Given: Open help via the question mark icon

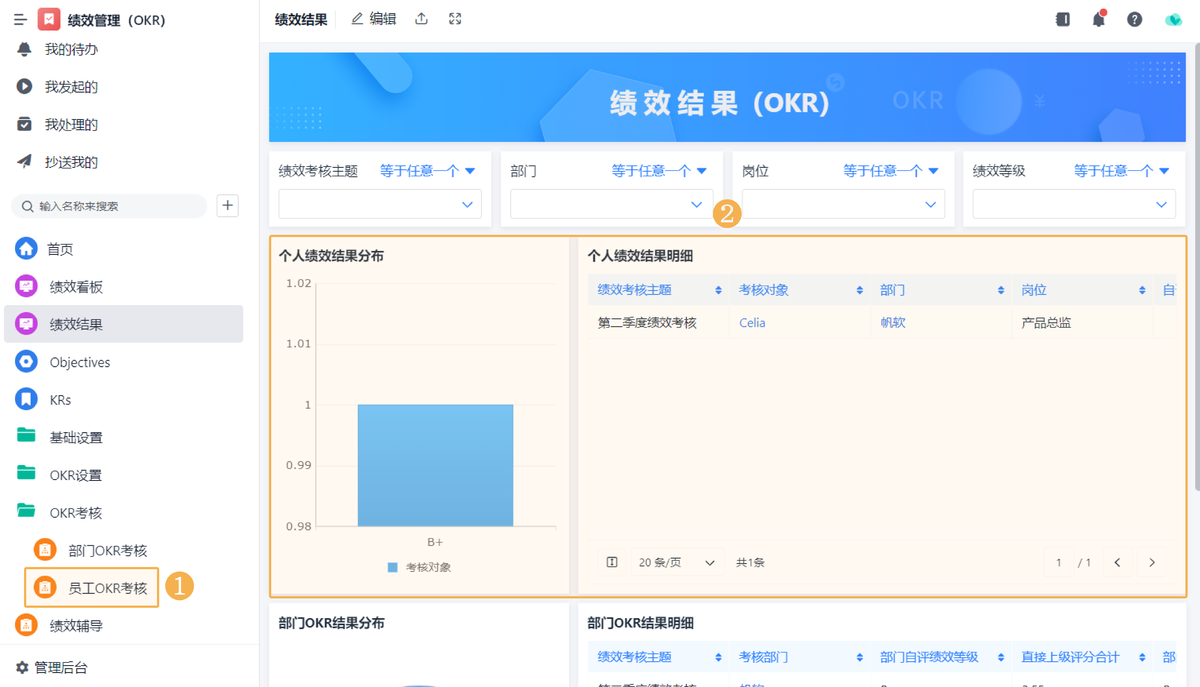Looking at the screenshot, I should tap(1134, 19).
